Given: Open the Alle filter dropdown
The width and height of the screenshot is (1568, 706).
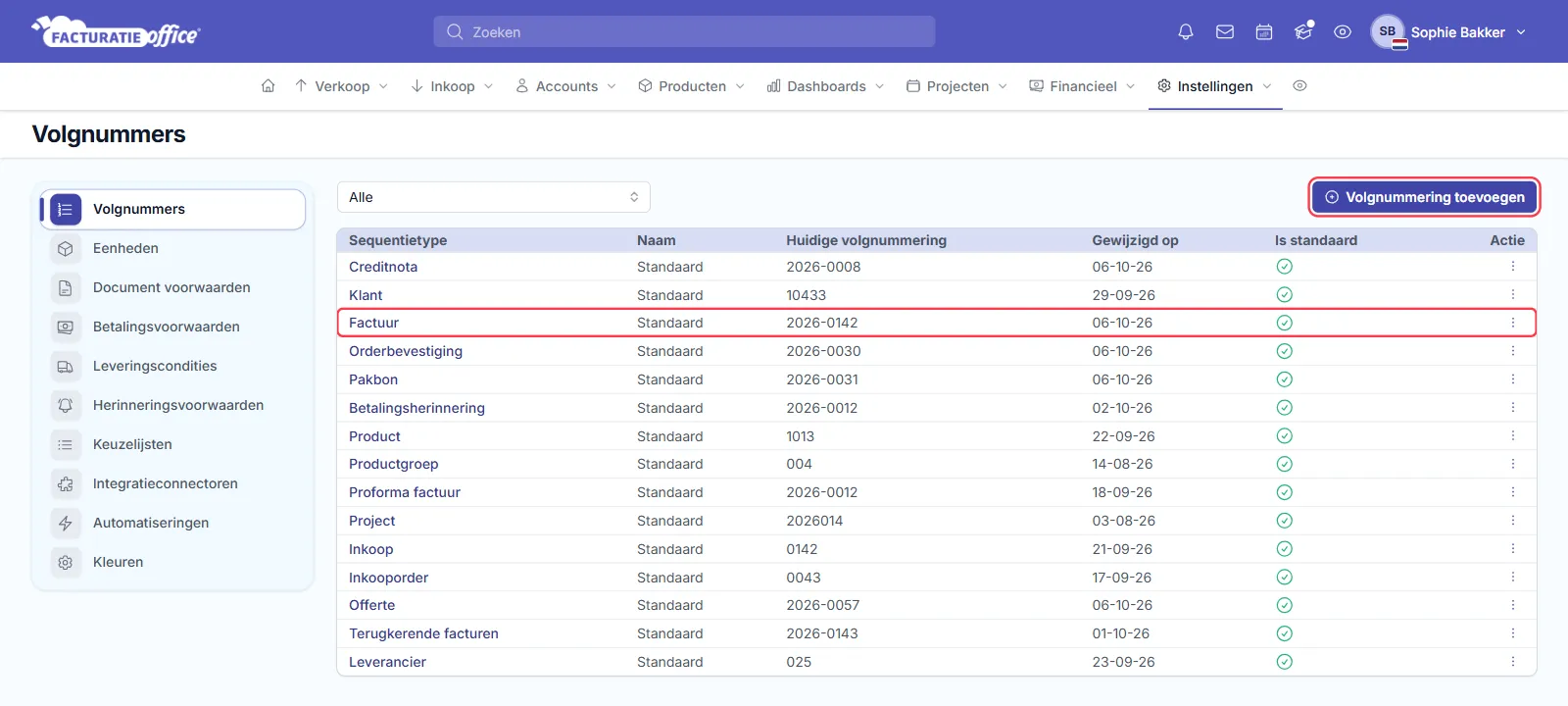Looking at the screenshot, I should [494, 197].
